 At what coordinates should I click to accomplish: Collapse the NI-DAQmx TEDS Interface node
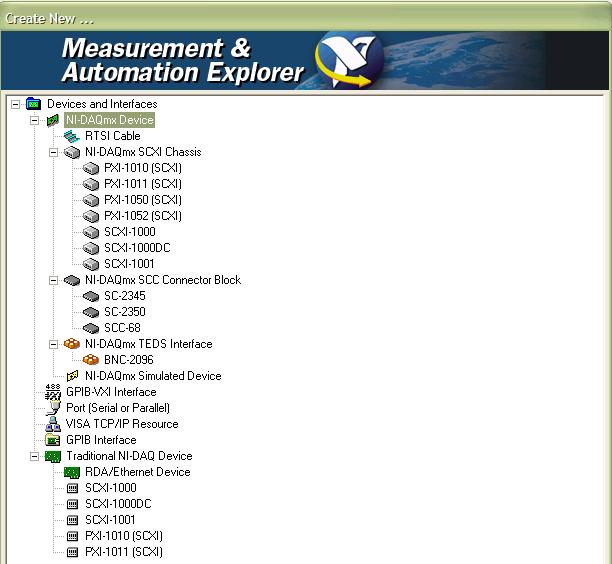point(53,344)
